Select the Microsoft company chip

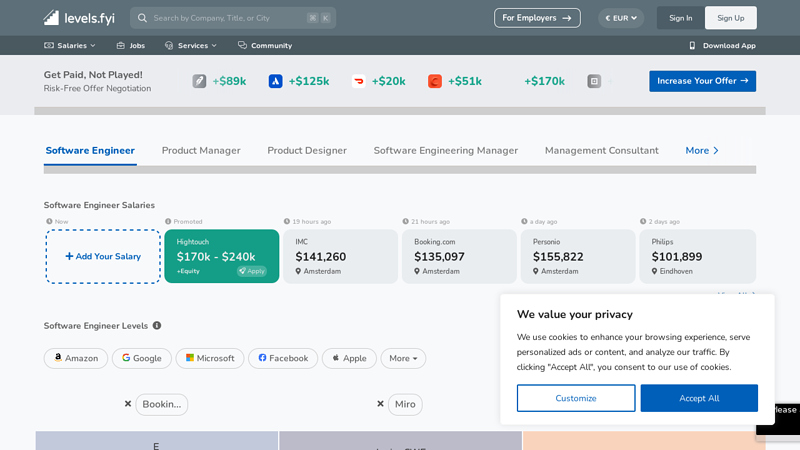210,358
